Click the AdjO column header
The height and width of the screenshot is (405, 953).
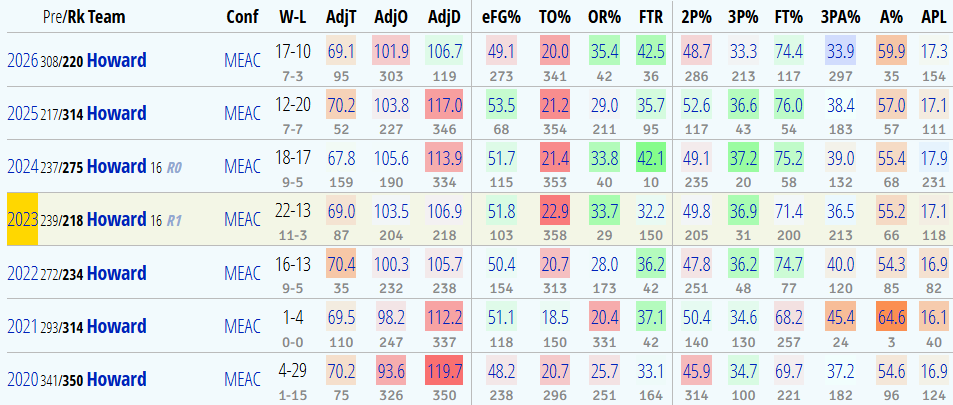(392, 18)
